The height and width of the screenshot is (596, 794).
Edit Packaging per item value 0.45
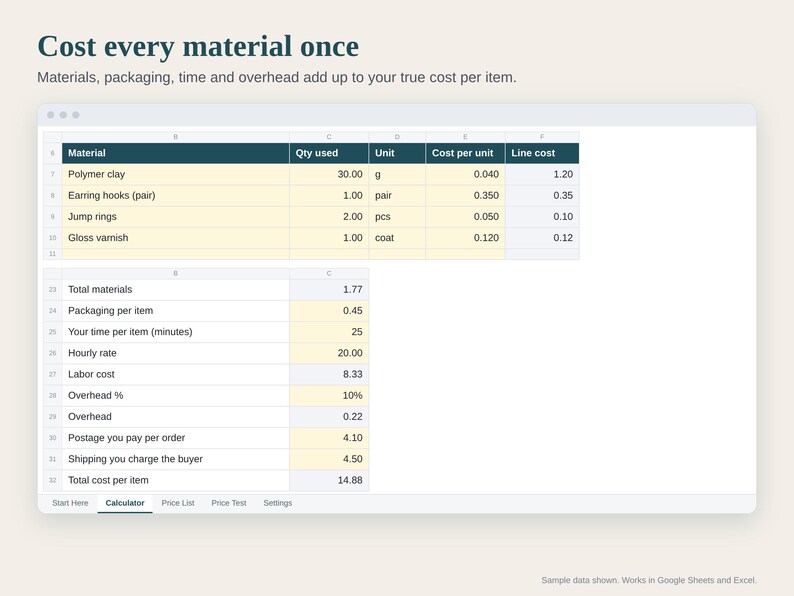pos(329,311)
